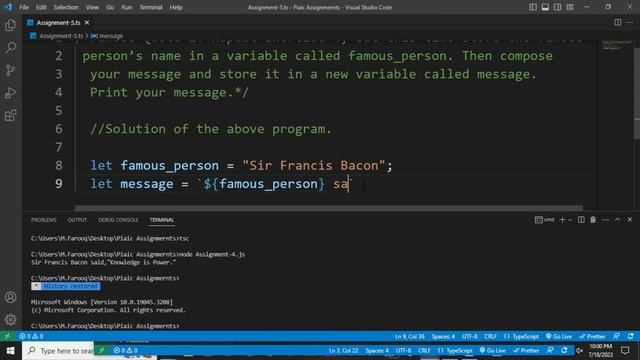This screenshot has width=640, height=360.
Task: Open the Terminal menu in menu bar
Action: [x=151, y=7]
